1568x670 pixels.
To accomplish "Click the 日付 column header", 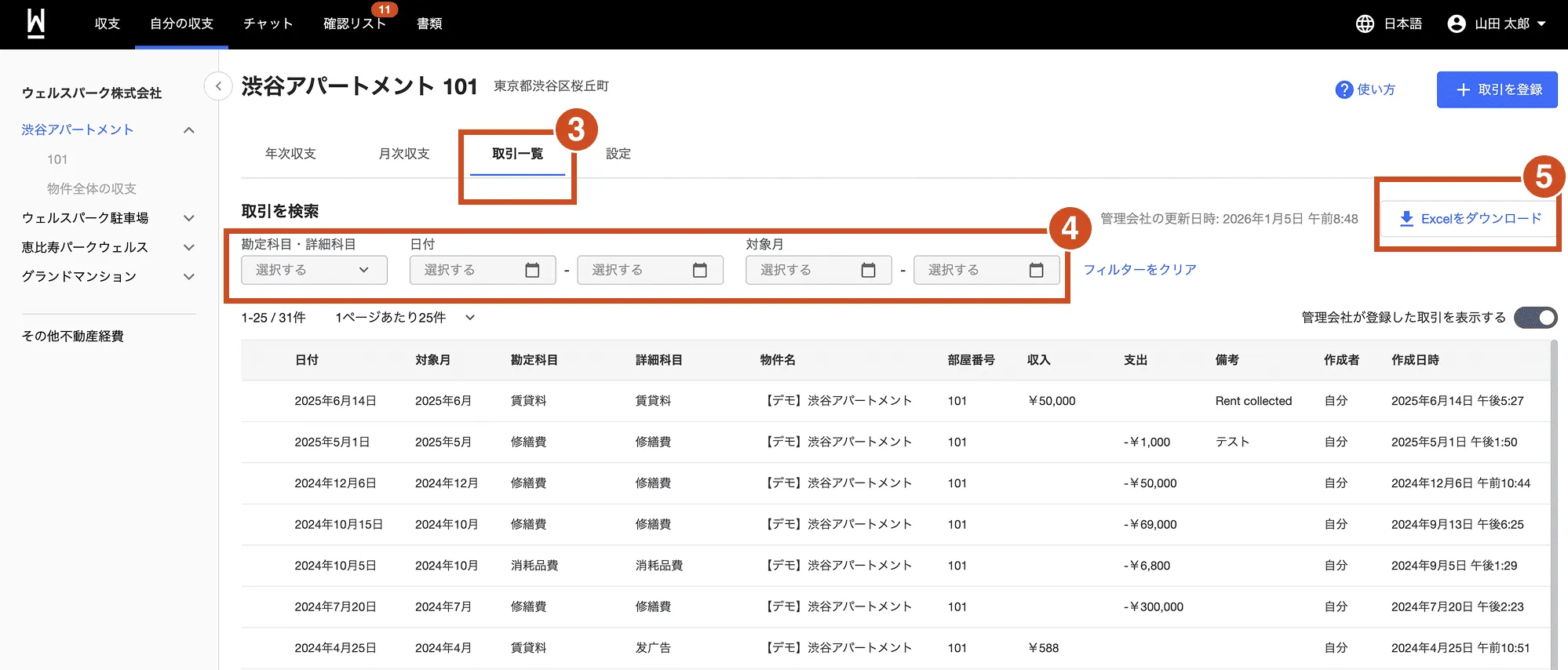I will coord(307,360).
